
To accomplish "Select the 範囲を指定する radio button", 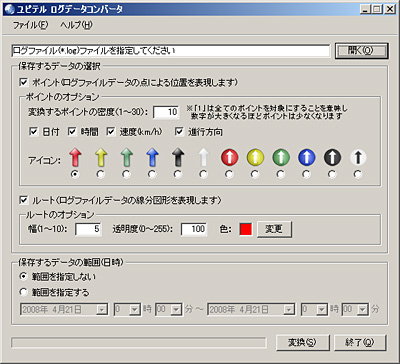I will 24,292.
